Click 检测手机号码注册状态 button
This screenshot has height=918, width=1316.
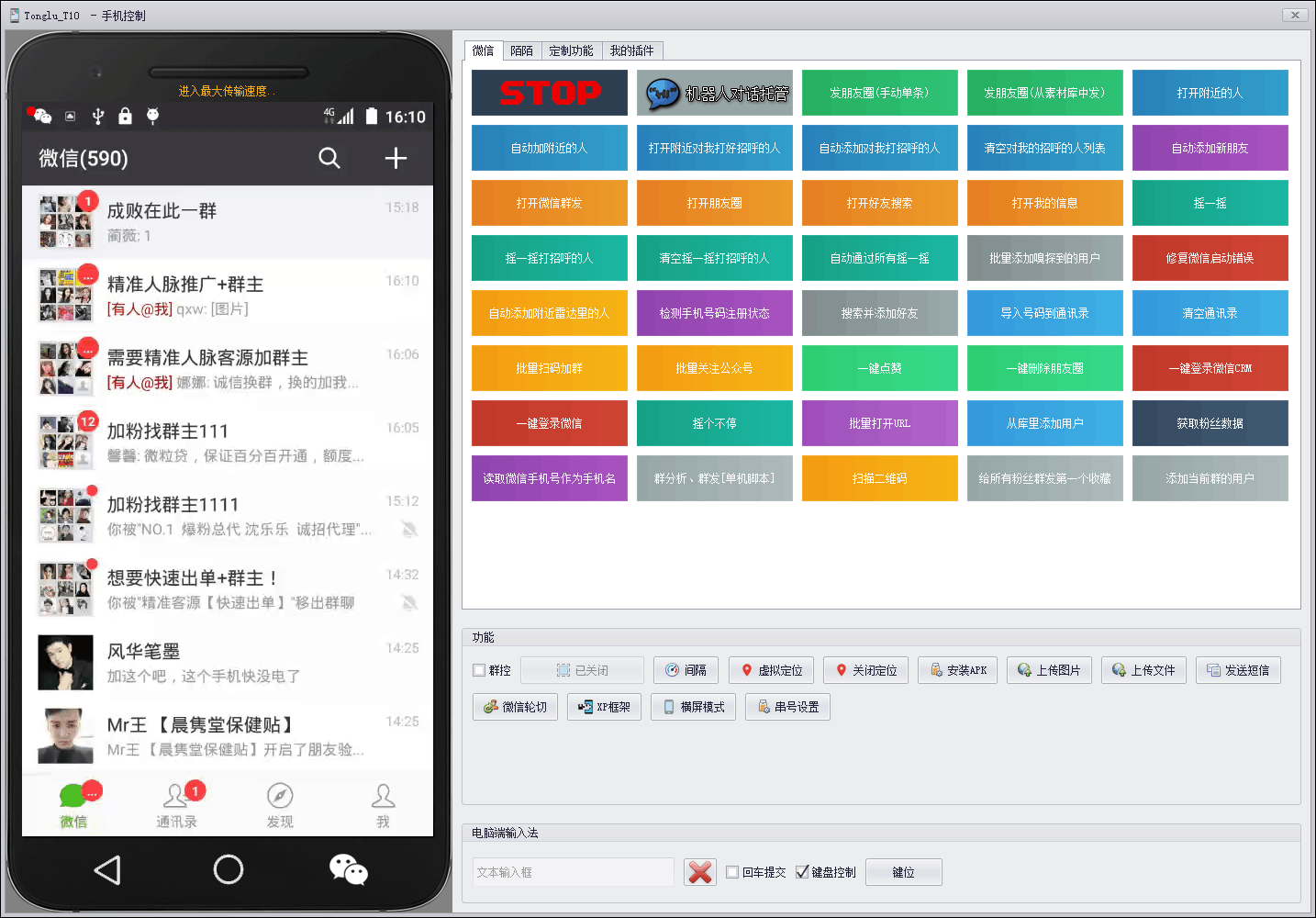[x=715, y=313]
